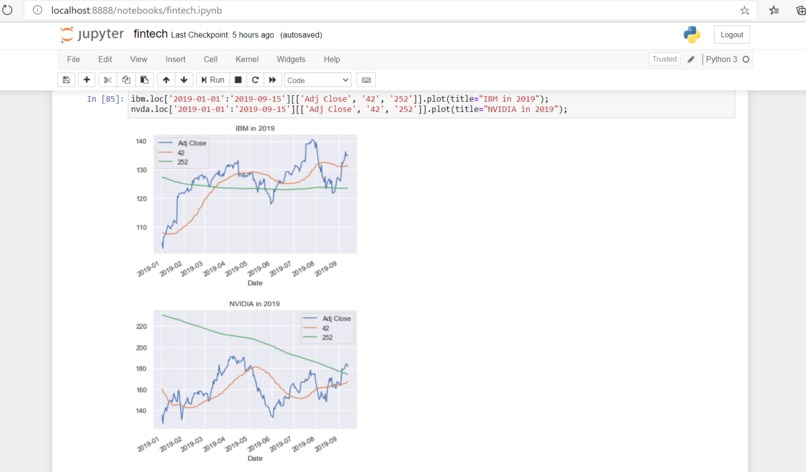The image size is (806, 472).
Task: Click the browser reload icon
Action: pos(7,10)
